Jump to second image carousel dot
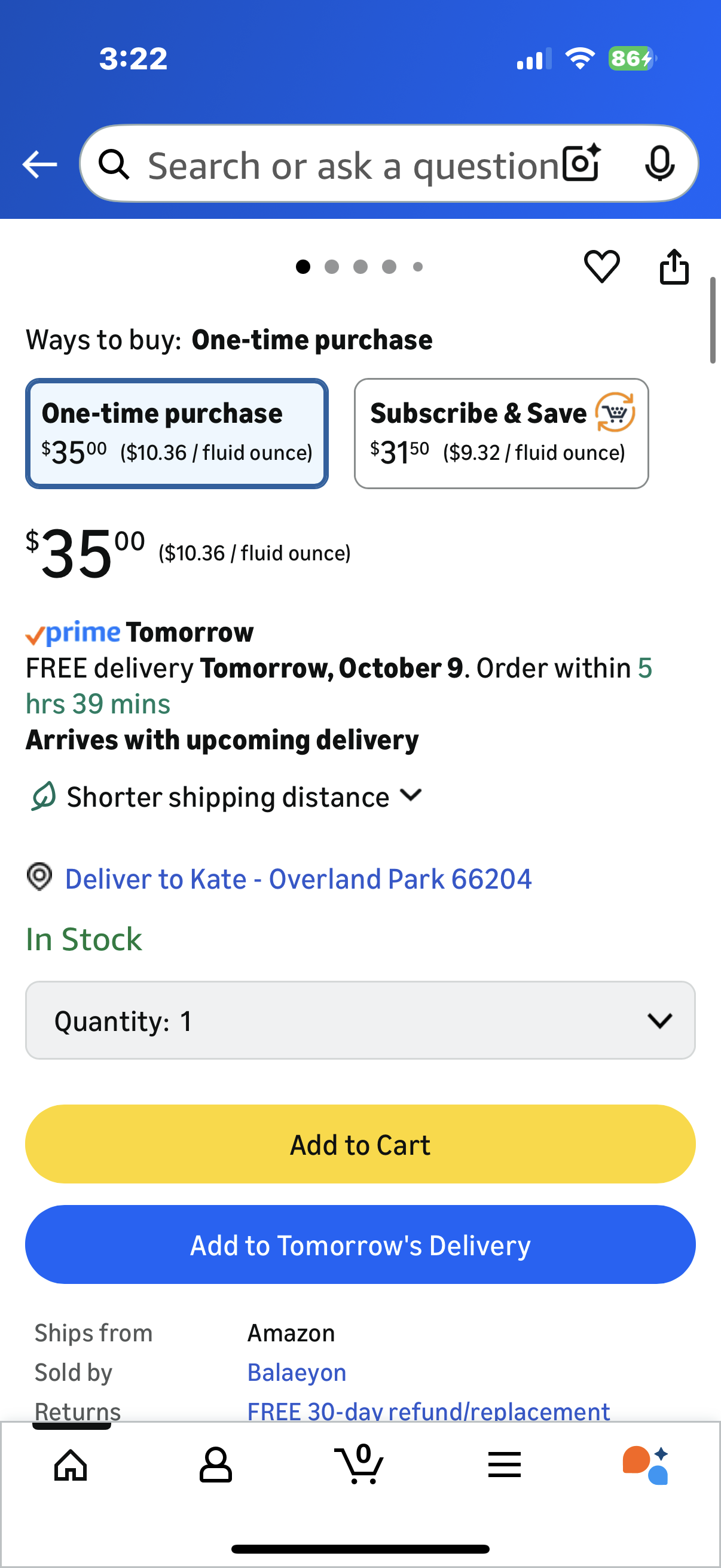This screenshot has height=1568, width=721. pos(332,267)
